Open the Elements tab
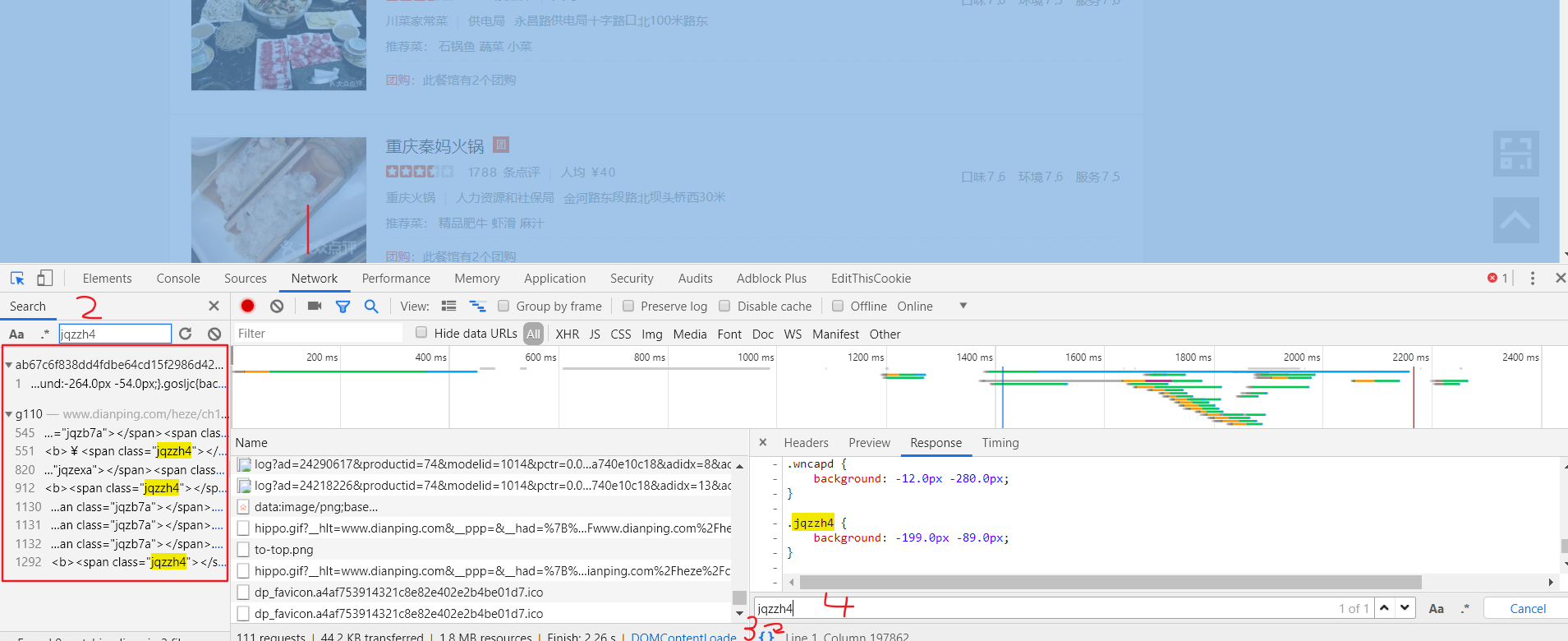 pos(107,279)
